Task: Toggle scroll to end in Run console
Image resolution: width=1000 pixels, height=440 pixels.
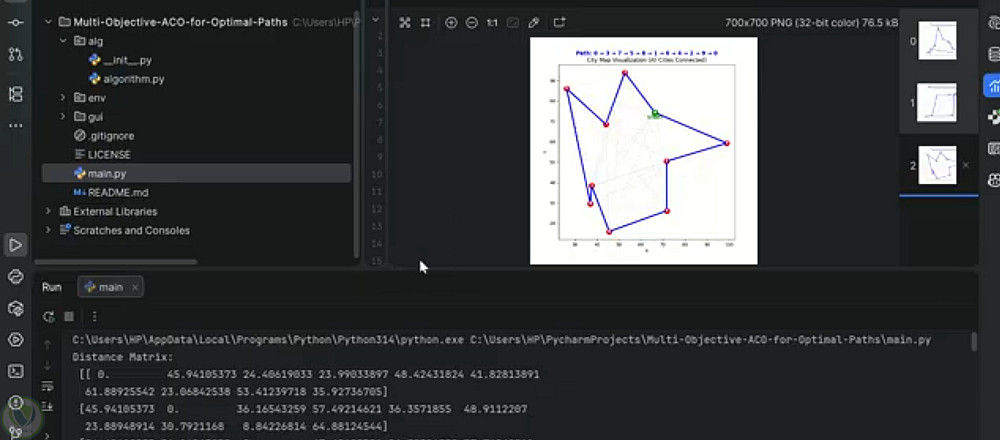Action: pos(47,406)
